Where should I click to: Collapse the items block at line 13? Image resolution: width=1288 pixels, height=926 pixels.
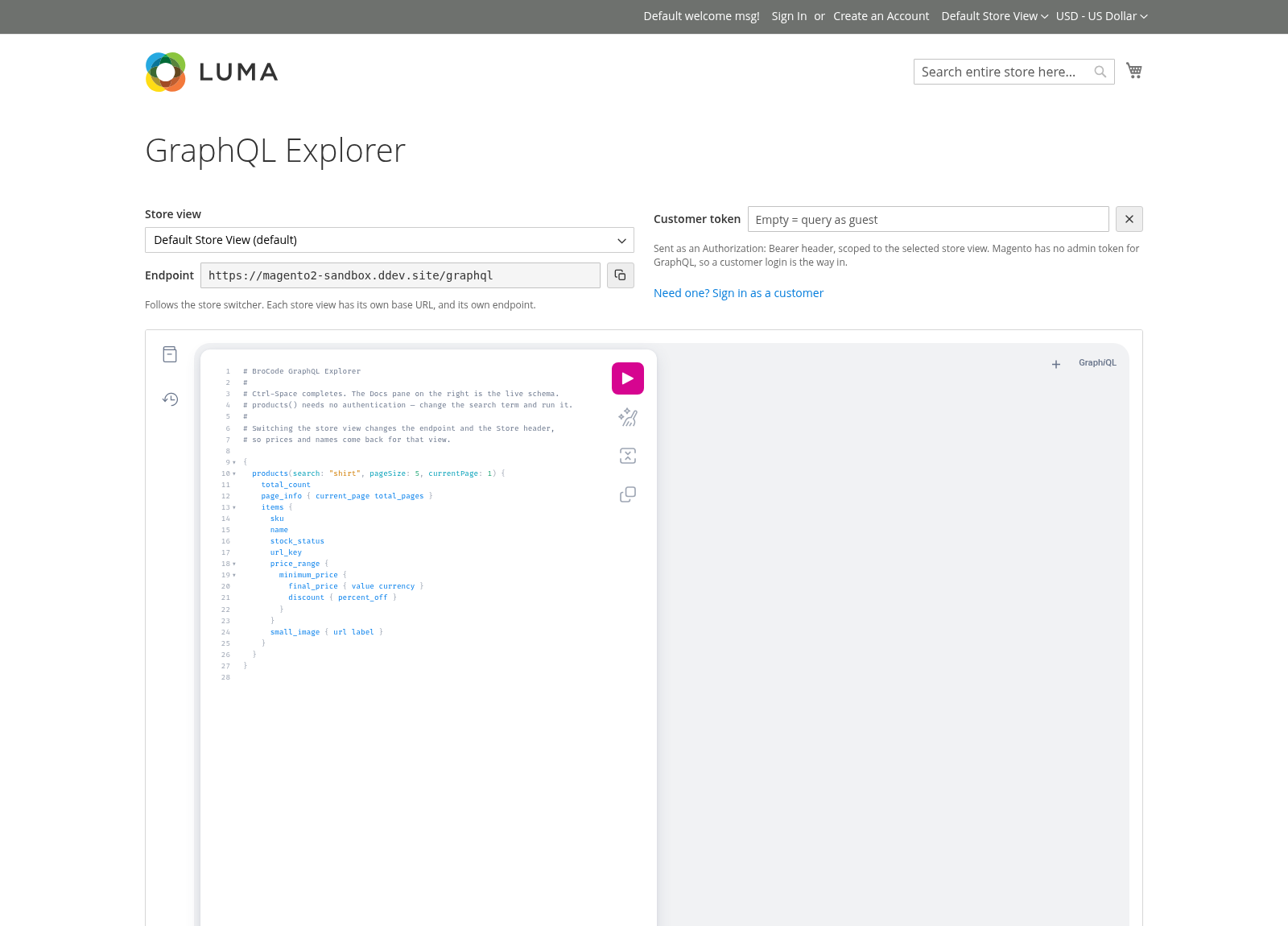[x=234, y=507]
